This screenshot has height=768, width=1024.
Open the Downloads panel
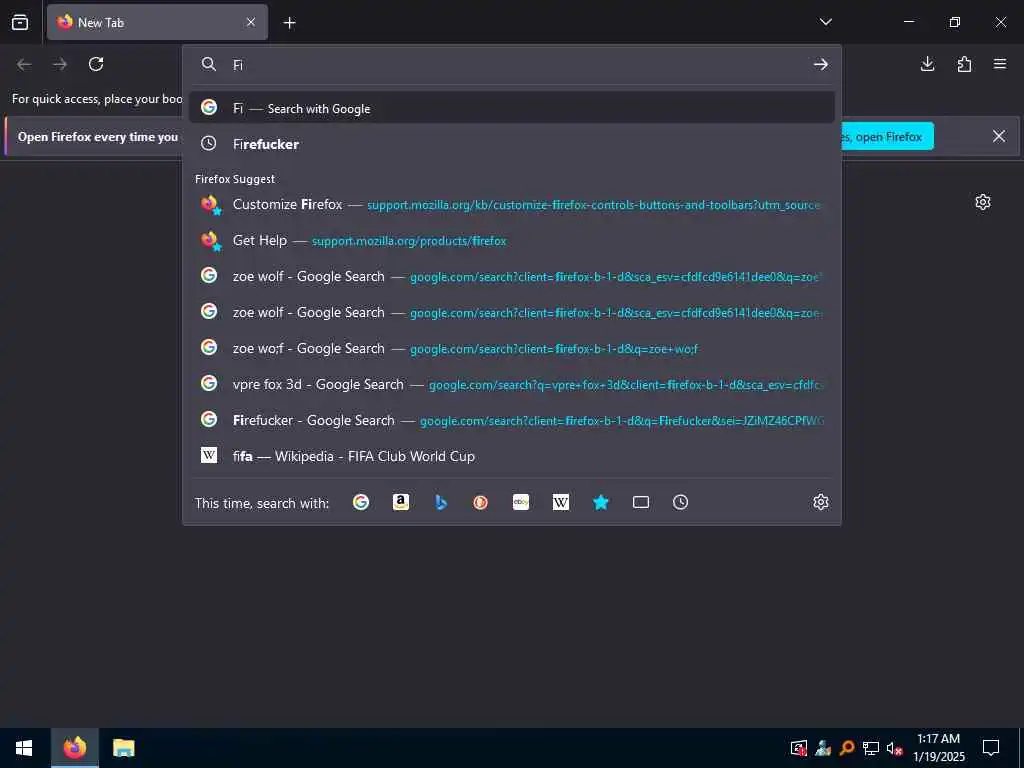pos(927,64)
